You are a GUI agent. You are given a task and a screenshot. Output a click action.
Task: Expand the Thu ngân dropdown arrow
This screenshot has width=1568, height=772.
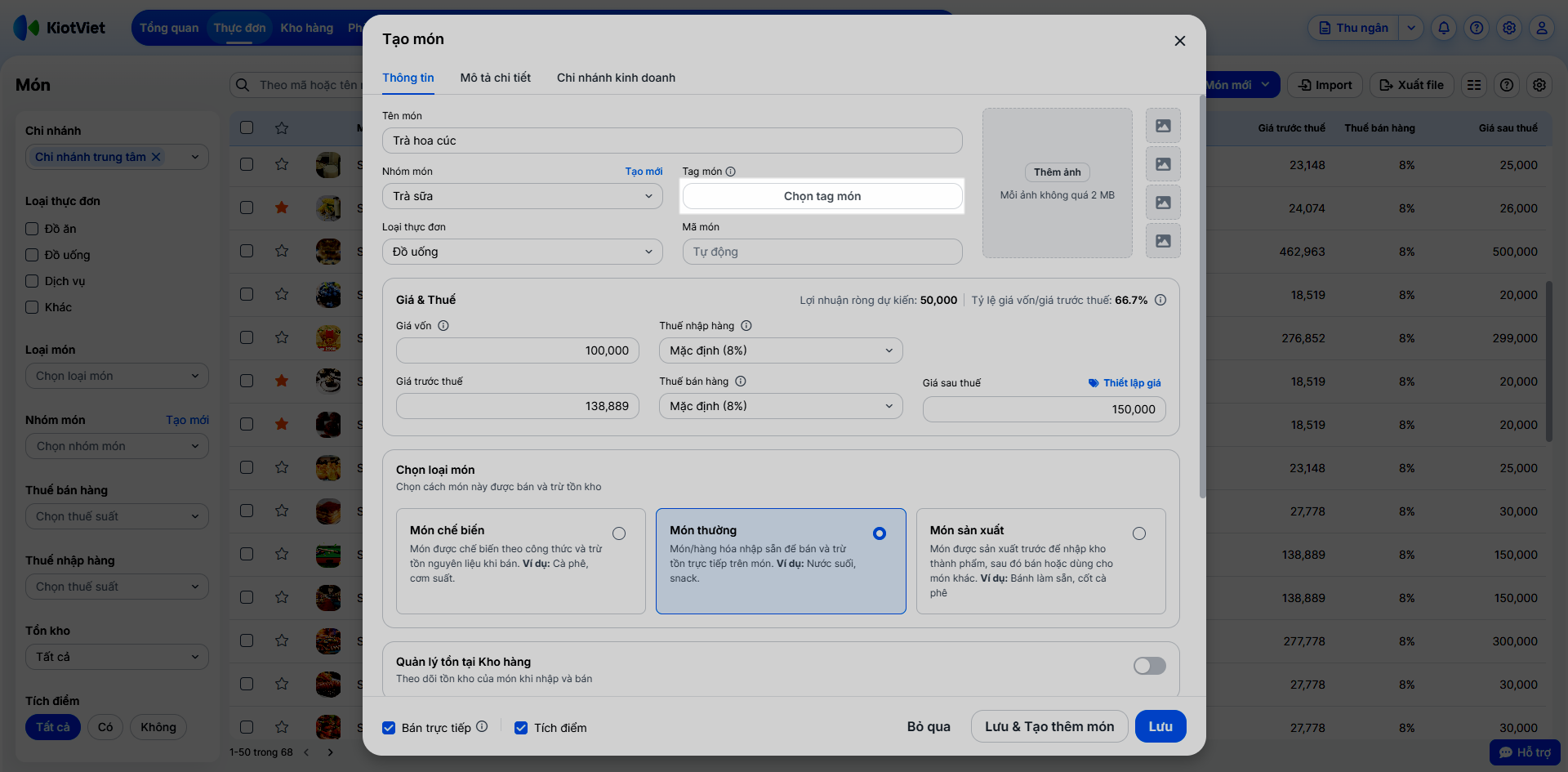coord(1411,28)
